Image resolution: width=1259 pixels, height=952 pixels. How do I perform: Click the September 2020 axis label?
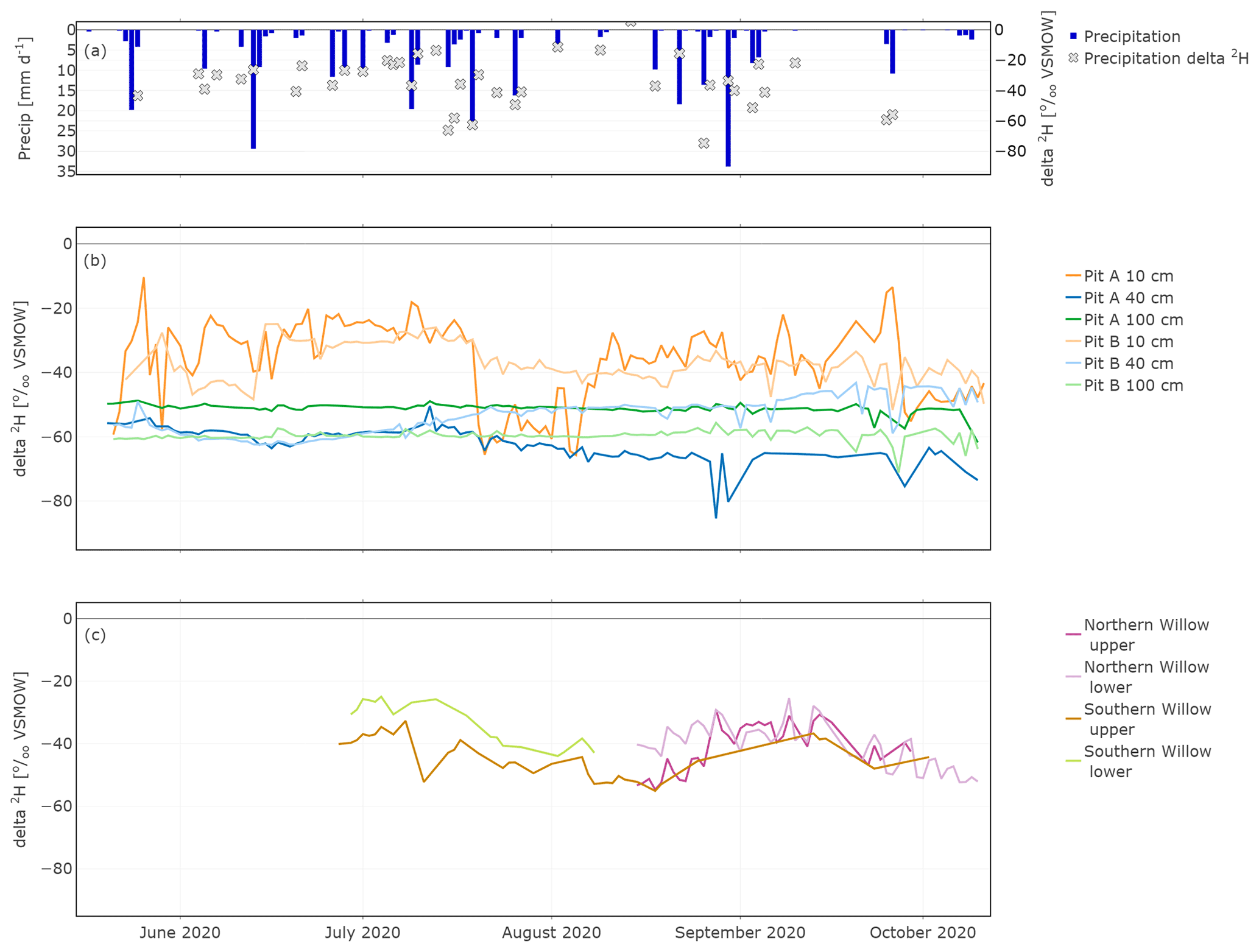739,933
